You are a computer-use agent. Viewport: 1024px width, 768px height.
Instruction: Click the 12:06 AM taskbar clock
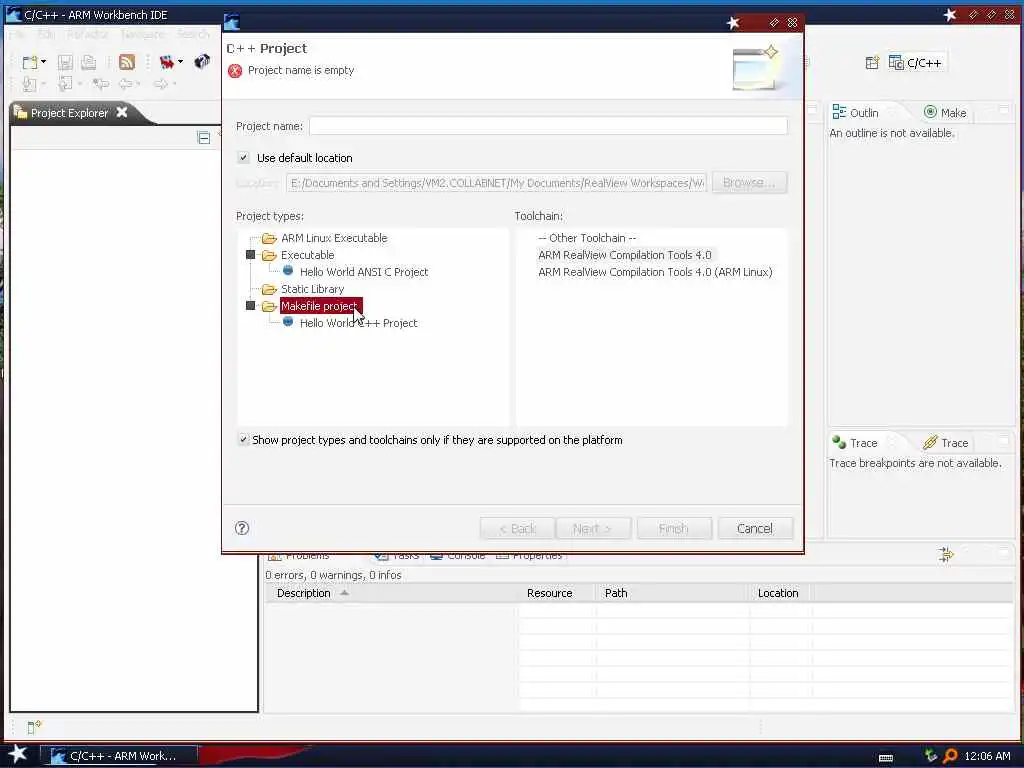(987, 756)
